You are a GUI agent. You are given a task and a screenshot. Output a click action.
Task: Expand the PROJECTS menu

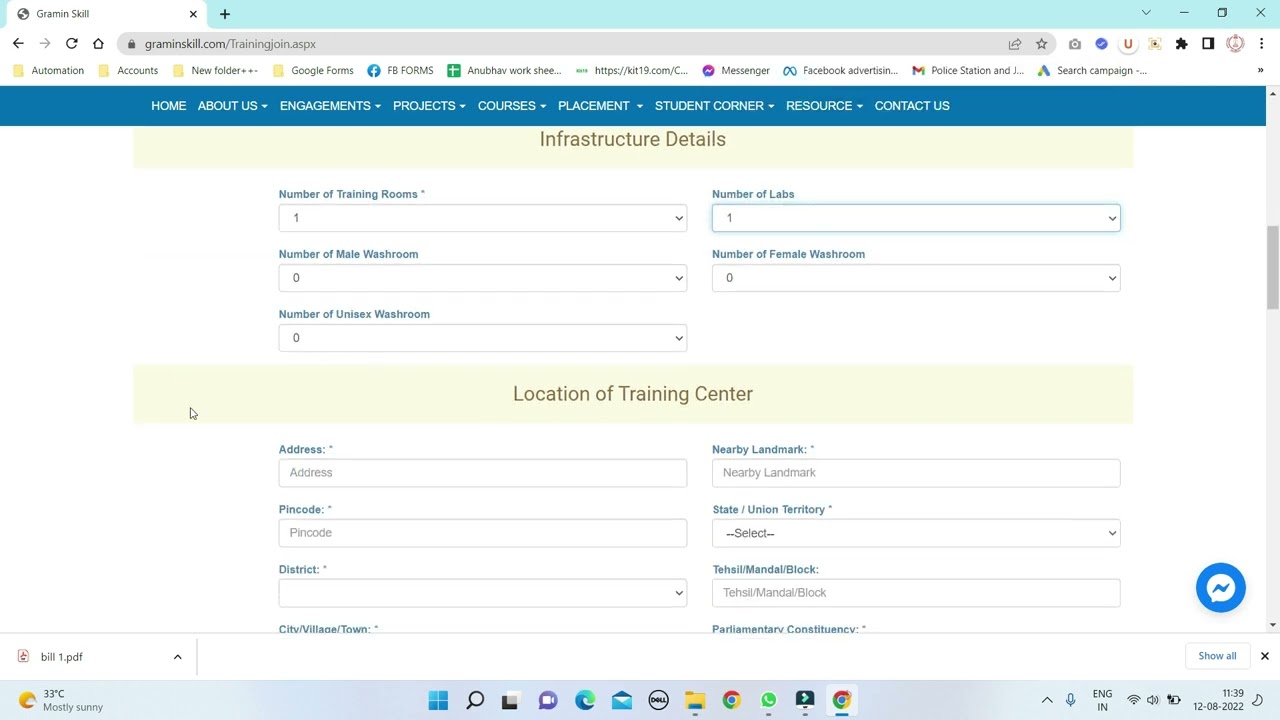(x=429, y=106)
